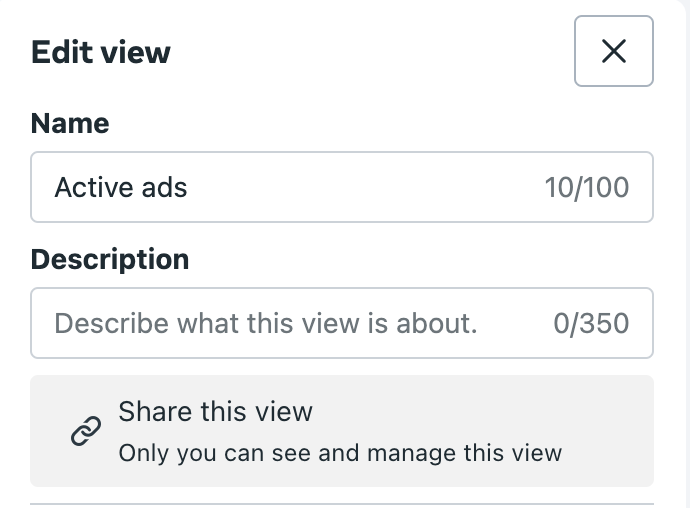This screenshot has height=508, width=690.
Task: Click the 10/100 character counter
Action: point(587,188)
